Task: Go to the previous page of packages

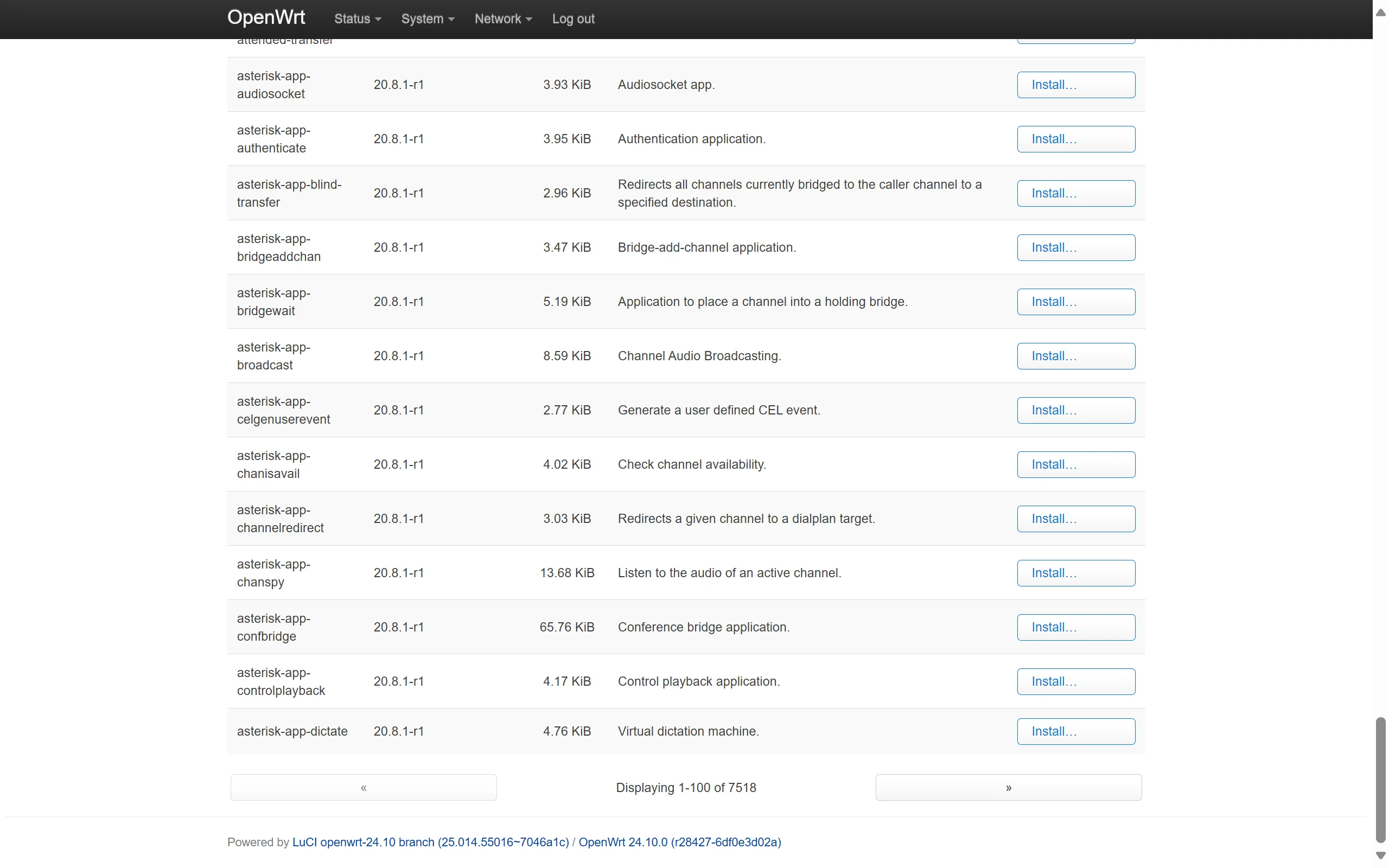Action: click(x=364, y=787)
